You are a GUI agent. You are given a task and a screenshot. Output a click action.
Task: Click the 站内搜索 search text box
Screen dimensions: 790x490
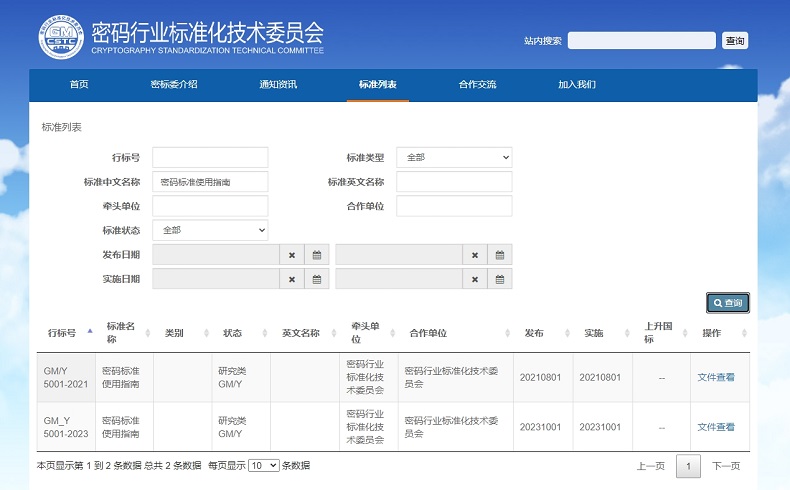click(641, 41)
